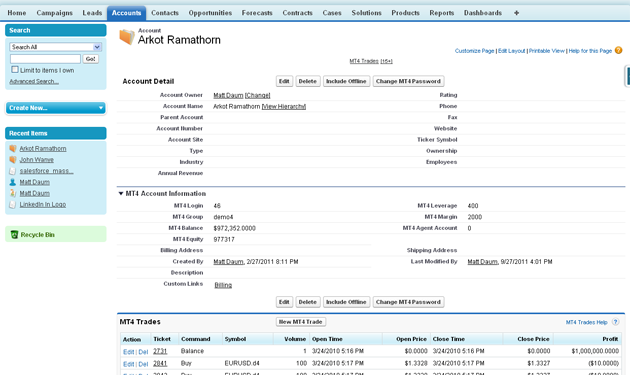Switch to the Opportunities tab
Screen dimensions: 630x375
210,13
